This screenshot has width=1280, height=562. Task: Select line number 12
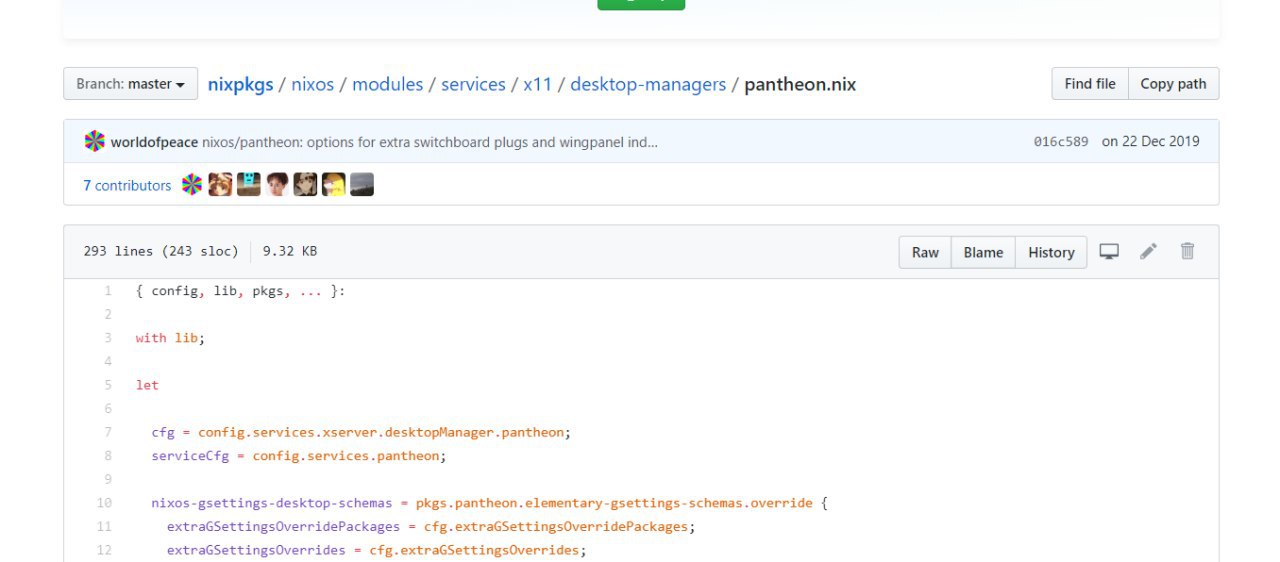click(104, 549)
